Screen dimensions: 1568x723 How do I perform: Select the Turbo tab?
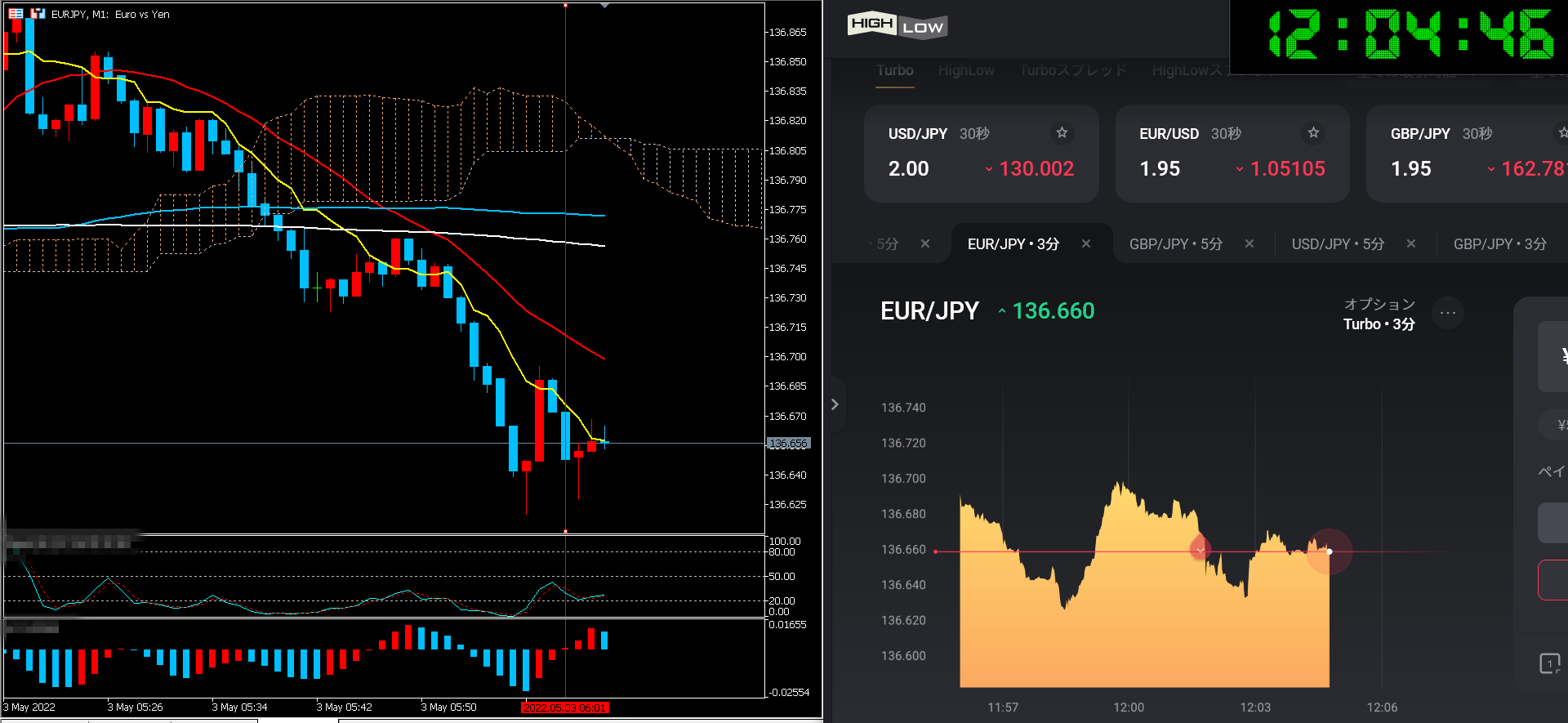click(894, 70)
